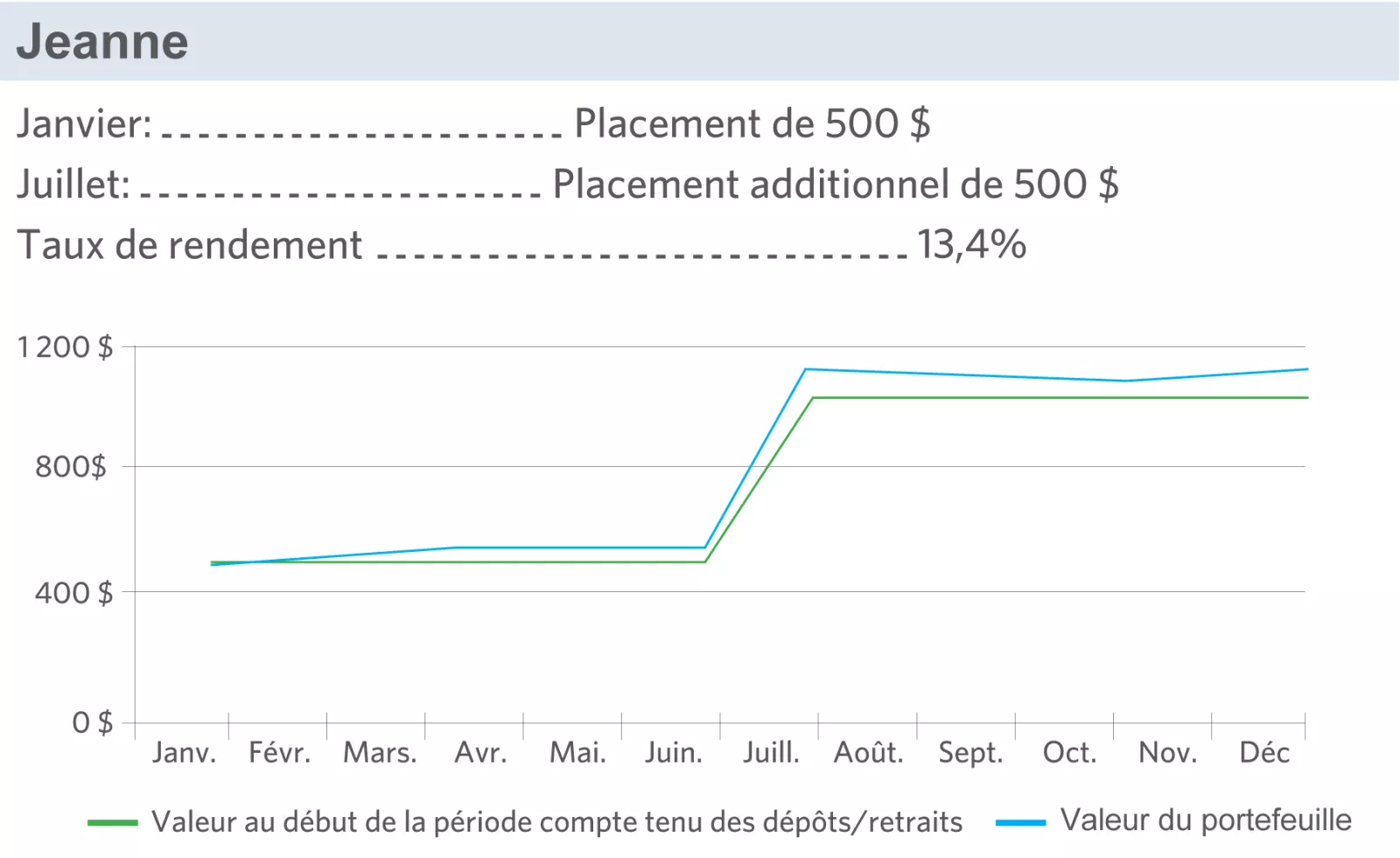This screenshot has width=1400, height=858.
Task: Click the 13,4% return rate value
Action: [971, 245]
